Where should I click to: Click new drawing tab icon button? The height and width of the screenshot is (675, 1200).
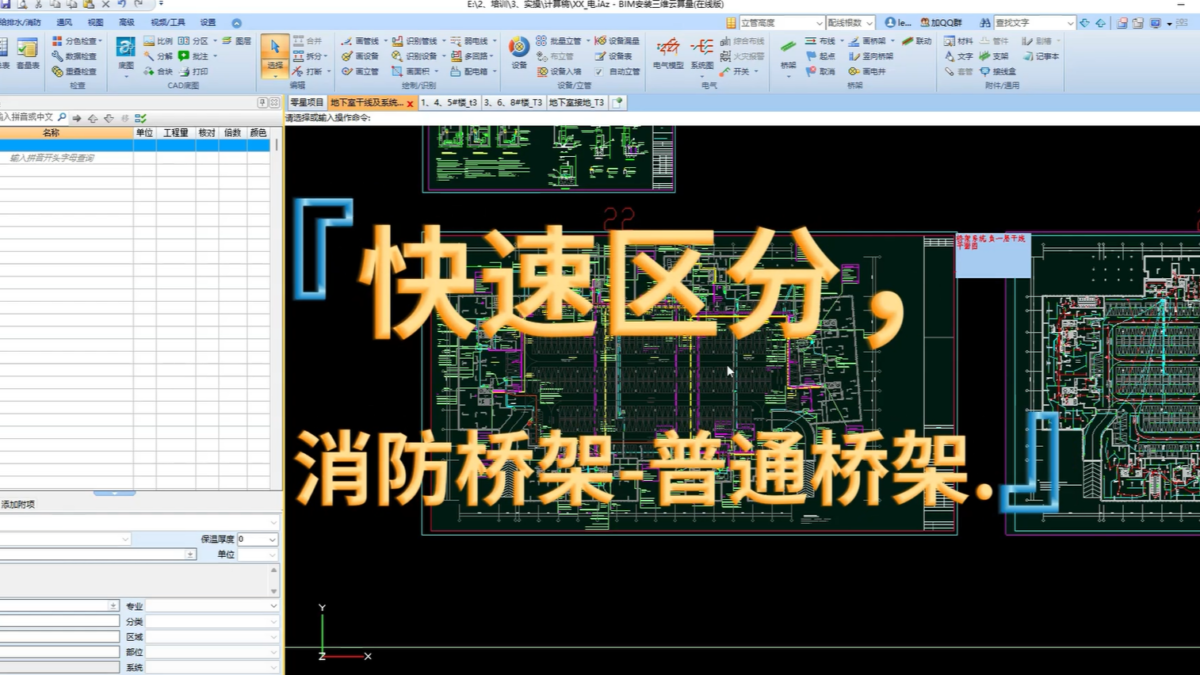pyautogui.click(x=618, y=102)
